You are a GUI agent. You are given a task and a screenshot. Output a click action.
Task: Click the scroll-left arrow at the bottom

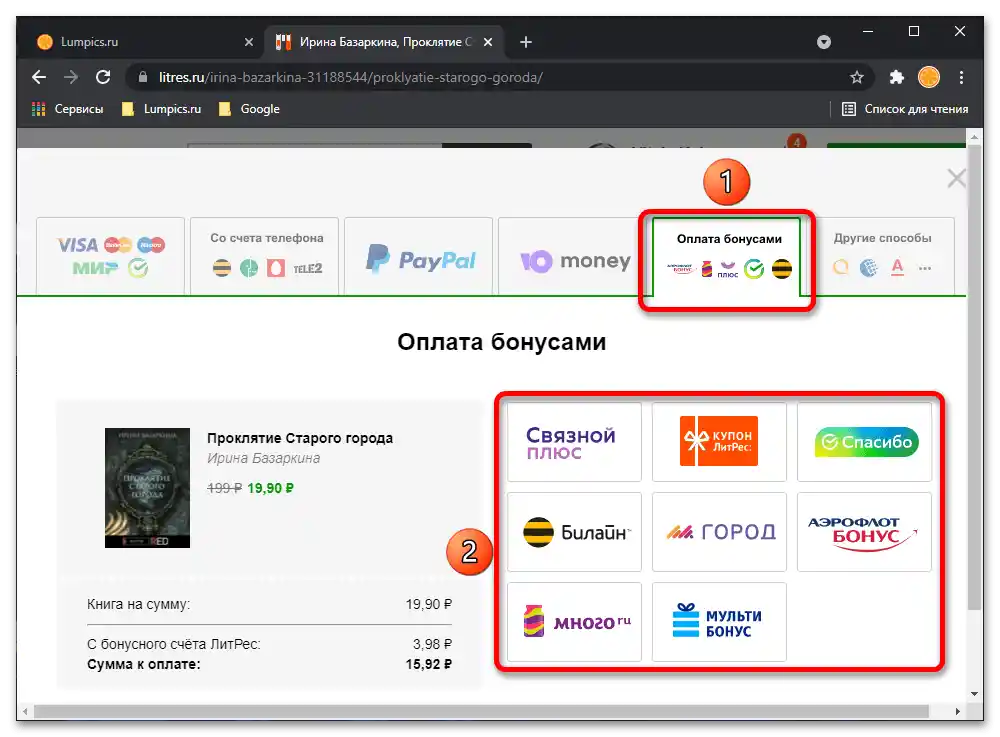tap(25, 711)
